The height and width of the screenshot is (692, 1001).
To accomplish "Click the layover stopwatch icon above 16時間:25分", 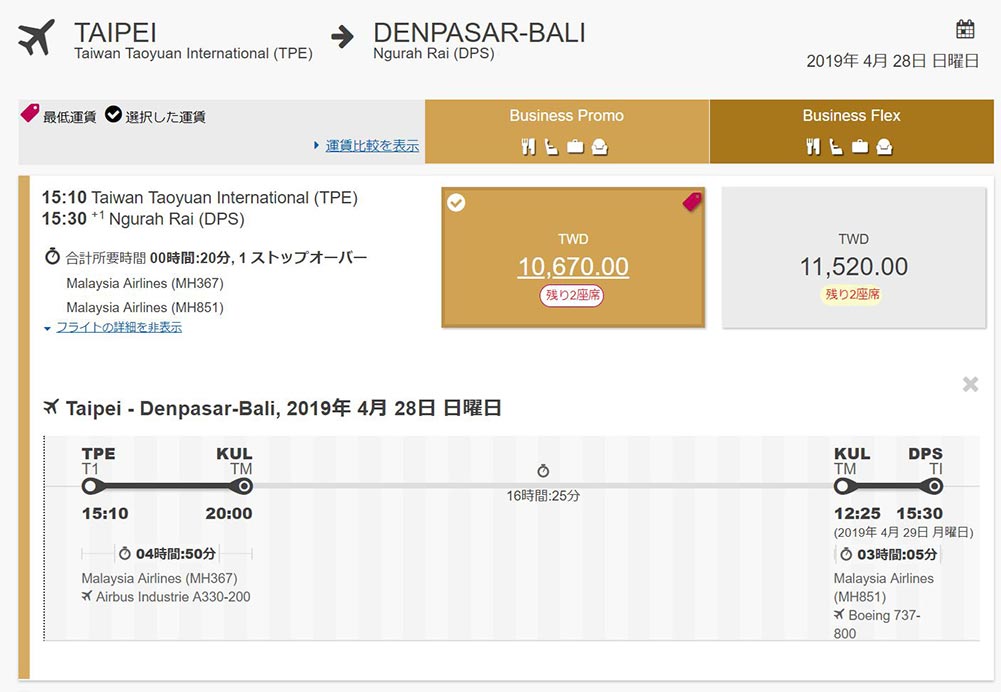I will click(543, 470).
